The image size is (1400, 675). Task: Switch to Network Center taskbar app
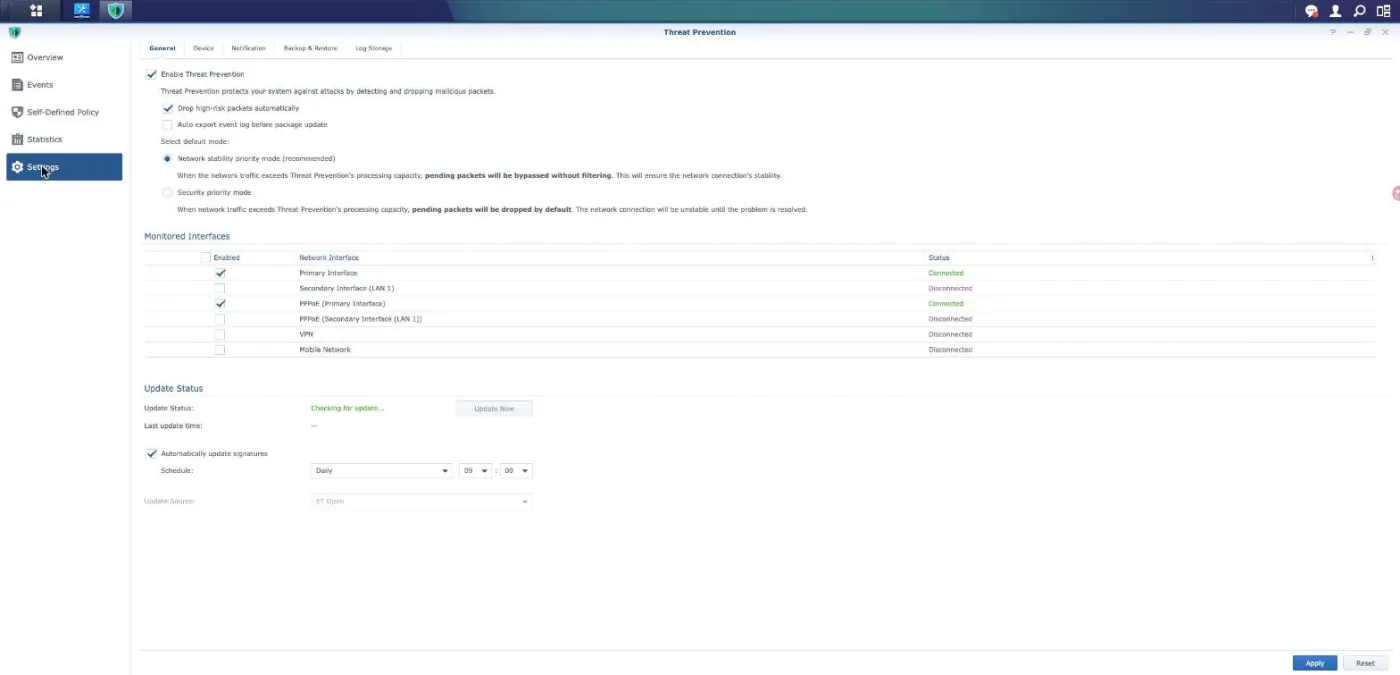point(82,11)
